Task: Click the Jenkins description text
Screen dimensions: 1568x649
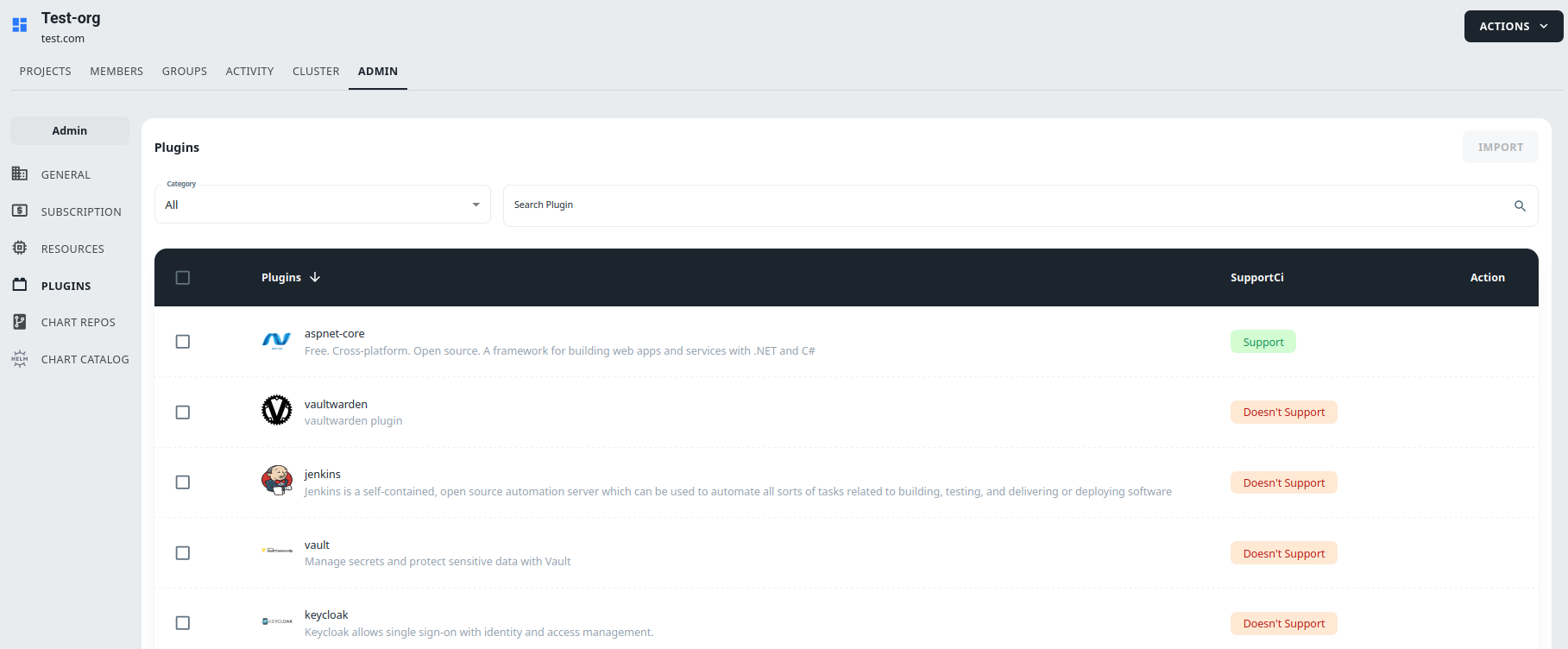Action: coord(738,491)
